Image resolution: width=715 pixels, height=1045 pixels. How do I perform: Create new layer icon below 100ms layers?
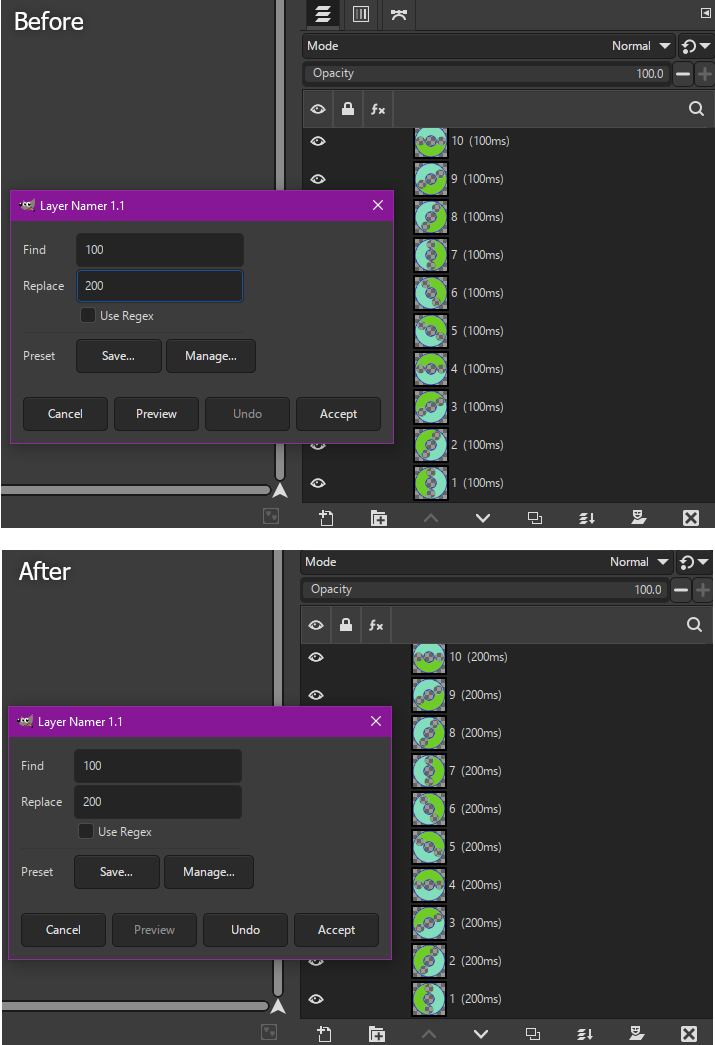coord(326,518)
